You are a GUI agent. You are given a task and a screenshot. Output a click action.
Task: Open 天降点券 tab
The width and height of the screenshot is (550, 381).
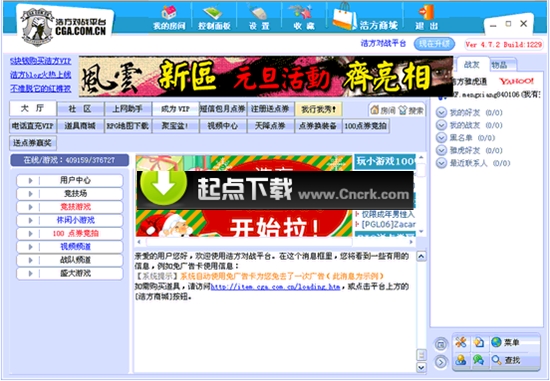pos(270,126)
